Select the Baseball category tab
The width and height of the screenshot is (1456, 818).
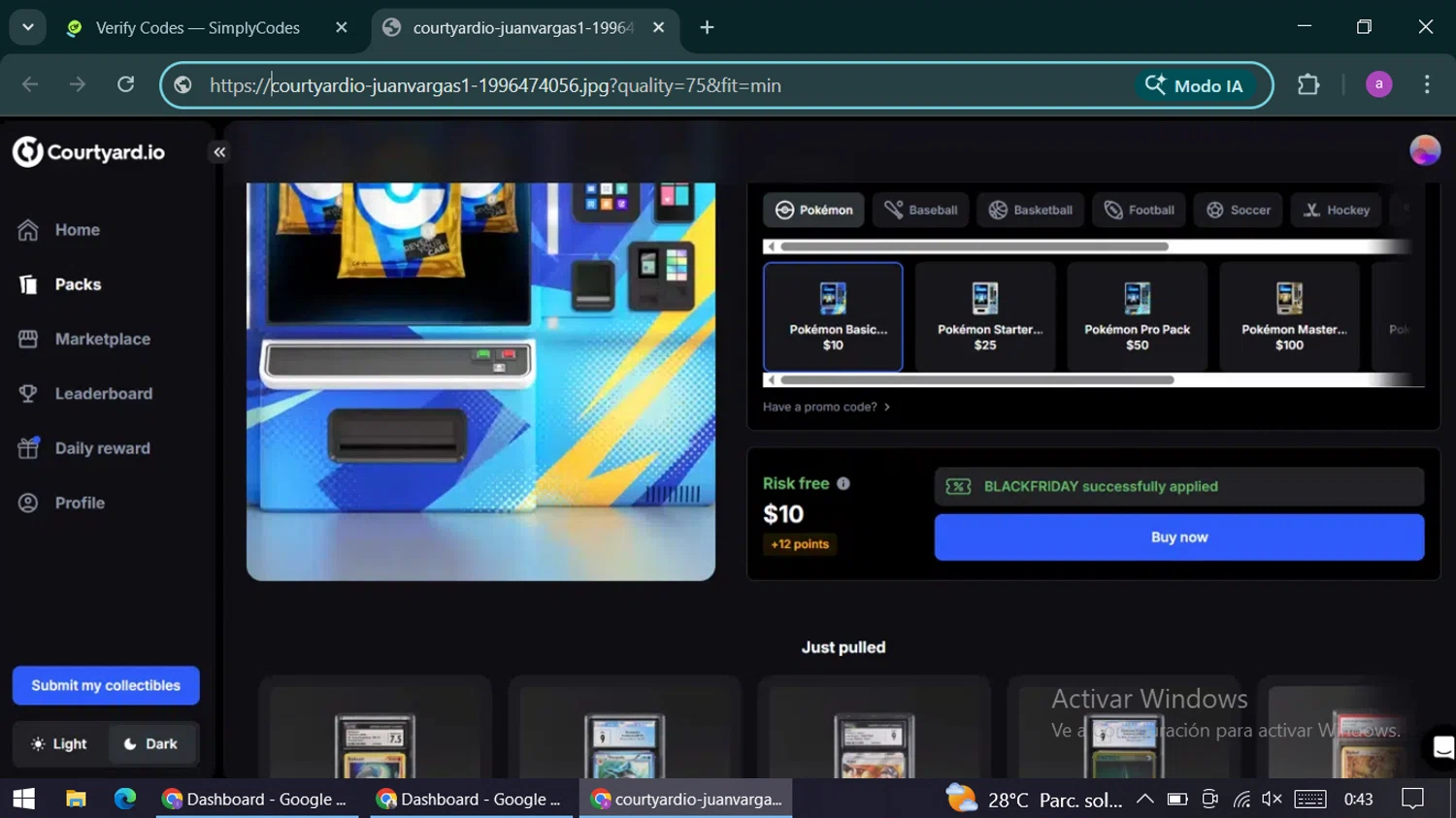click(x=920, y=210)
